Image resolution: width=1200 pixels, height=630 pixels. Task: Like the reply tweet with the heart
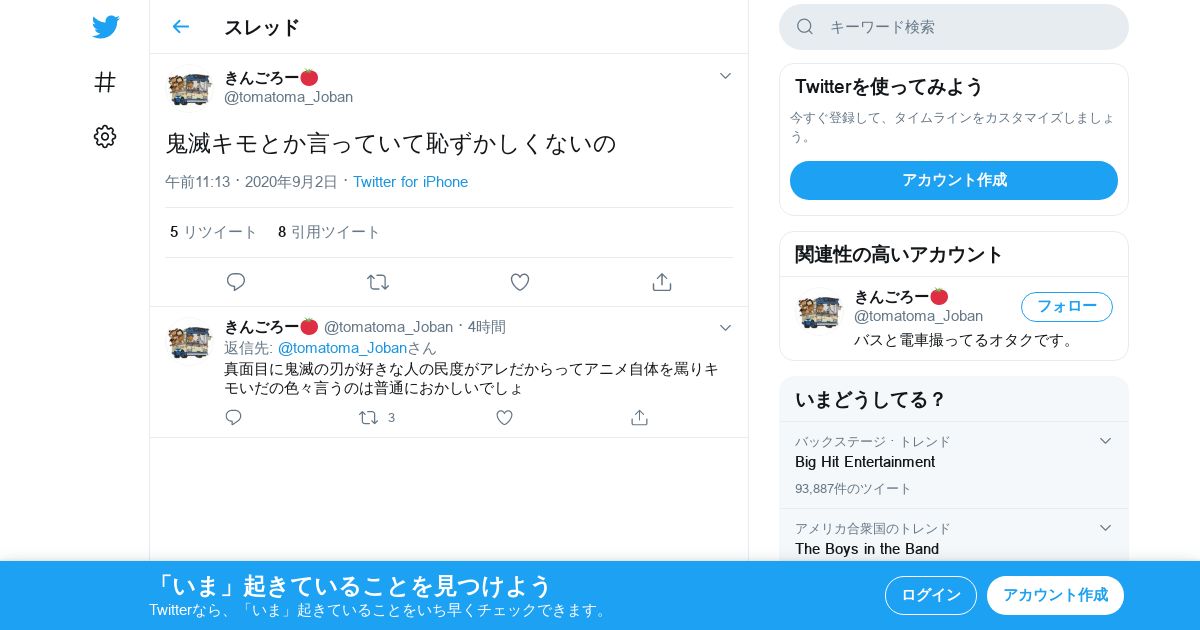[x=505, y=418]
